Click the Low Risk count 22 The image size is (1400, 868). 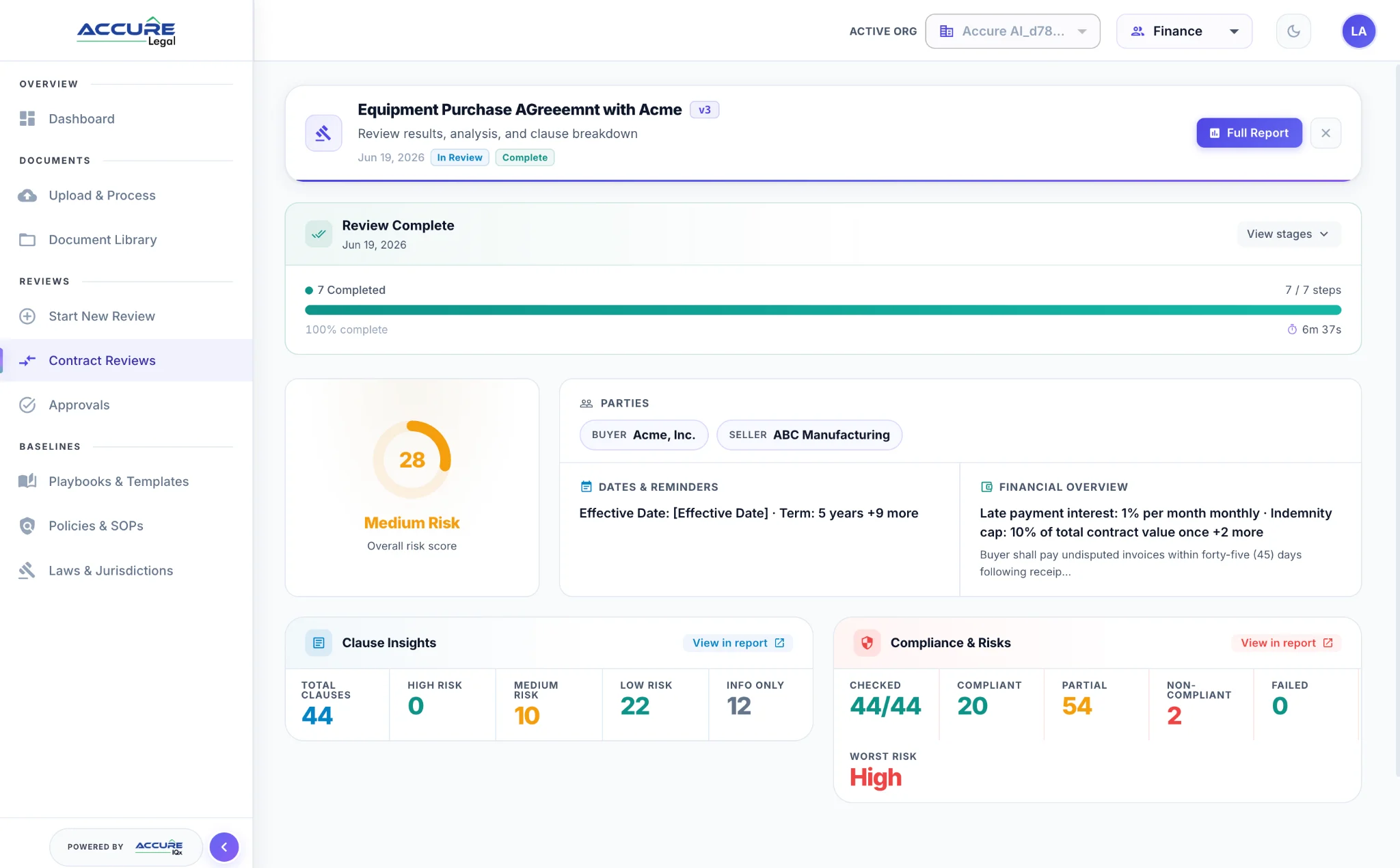pos(635,706)
